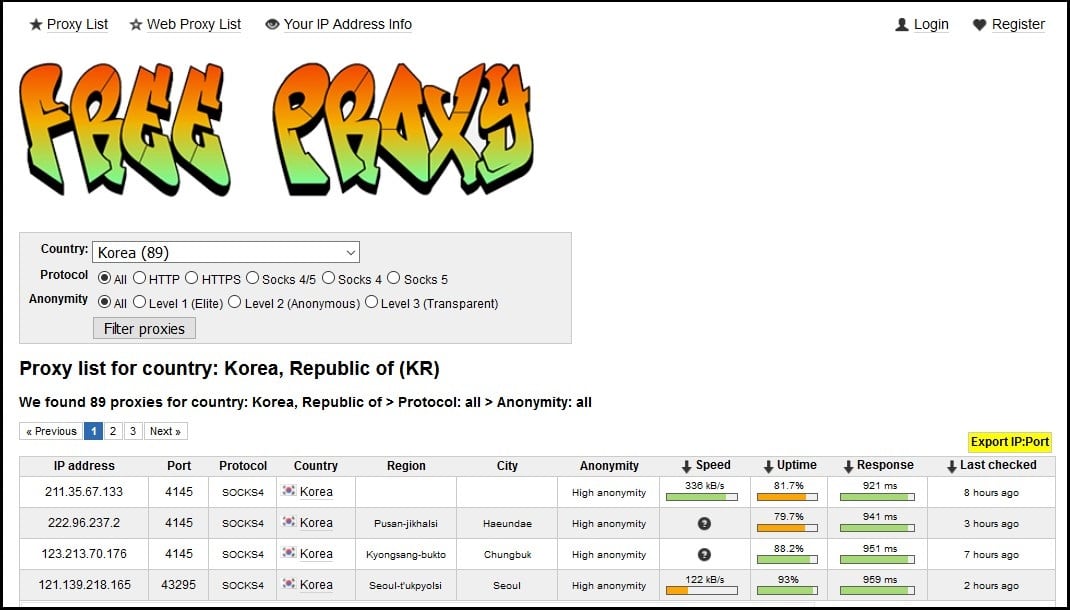Screen dimensions: 1070x610
Task: Click the Seoul-t'ukpyolsi region cell
Action: tap(406, 586)
